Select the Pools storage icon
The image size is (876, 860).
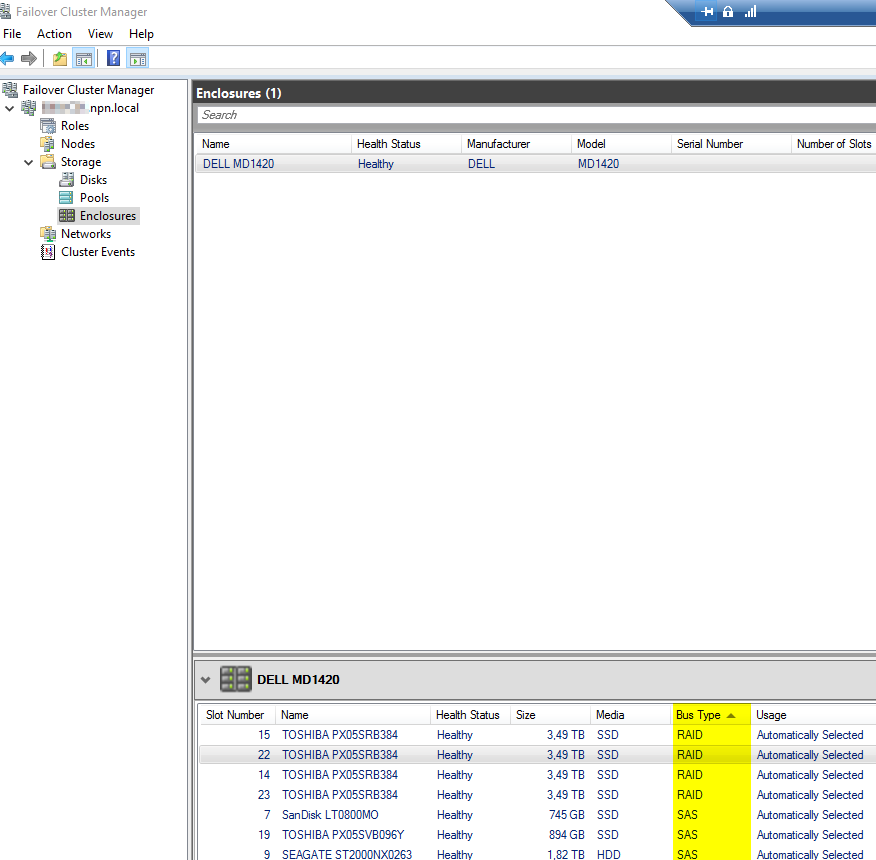66,198
